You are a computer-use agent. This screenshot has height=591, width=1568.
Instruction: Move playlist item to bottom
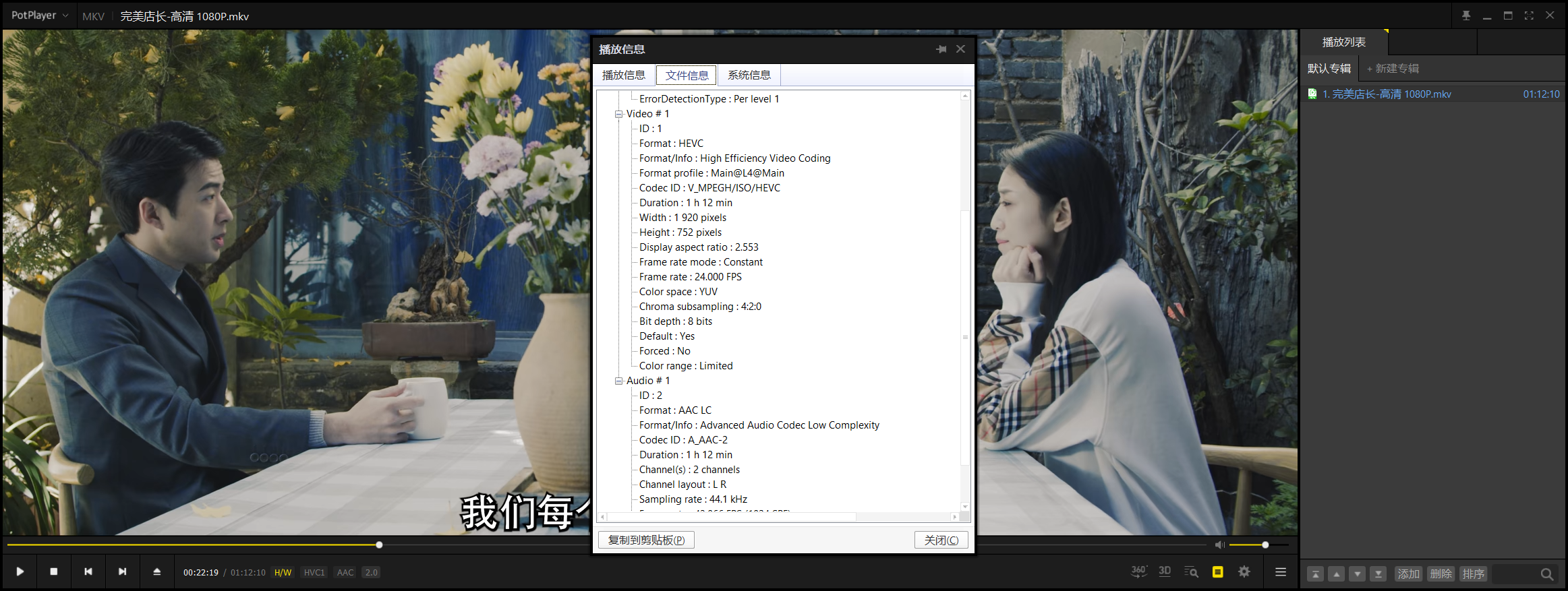click(x=1378, y=574)
